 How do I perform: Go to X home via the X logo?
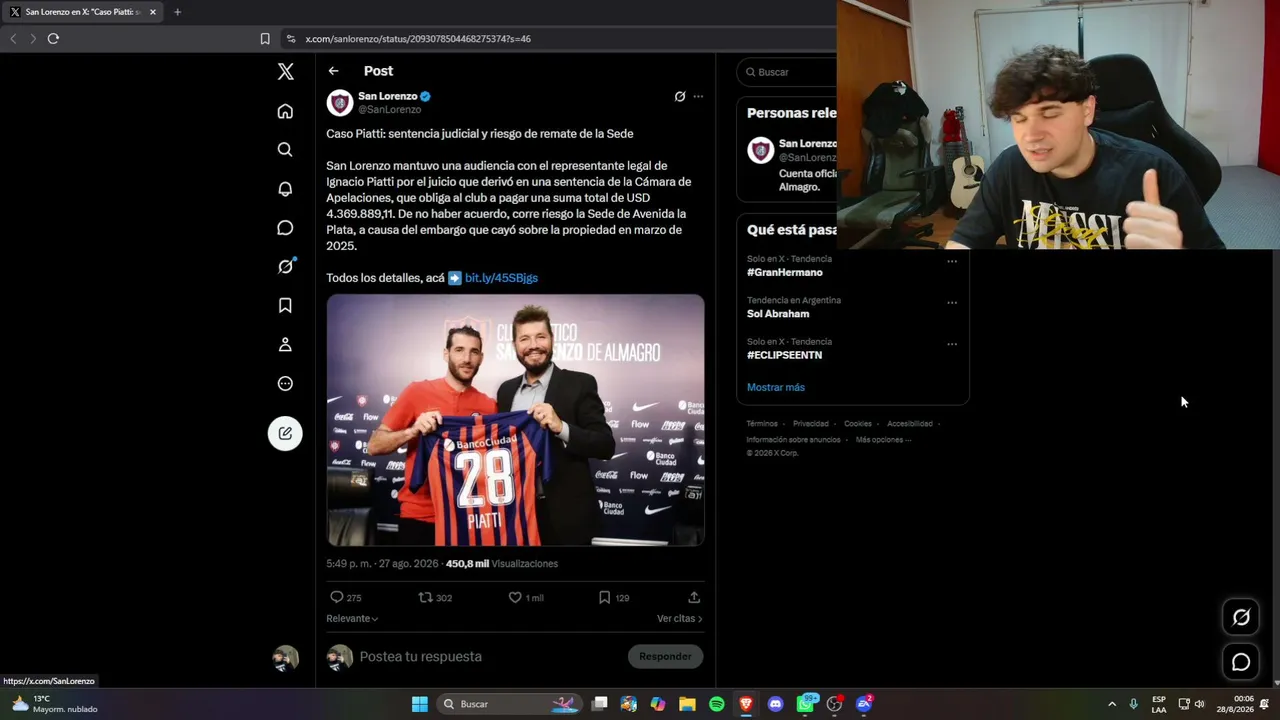285,72
